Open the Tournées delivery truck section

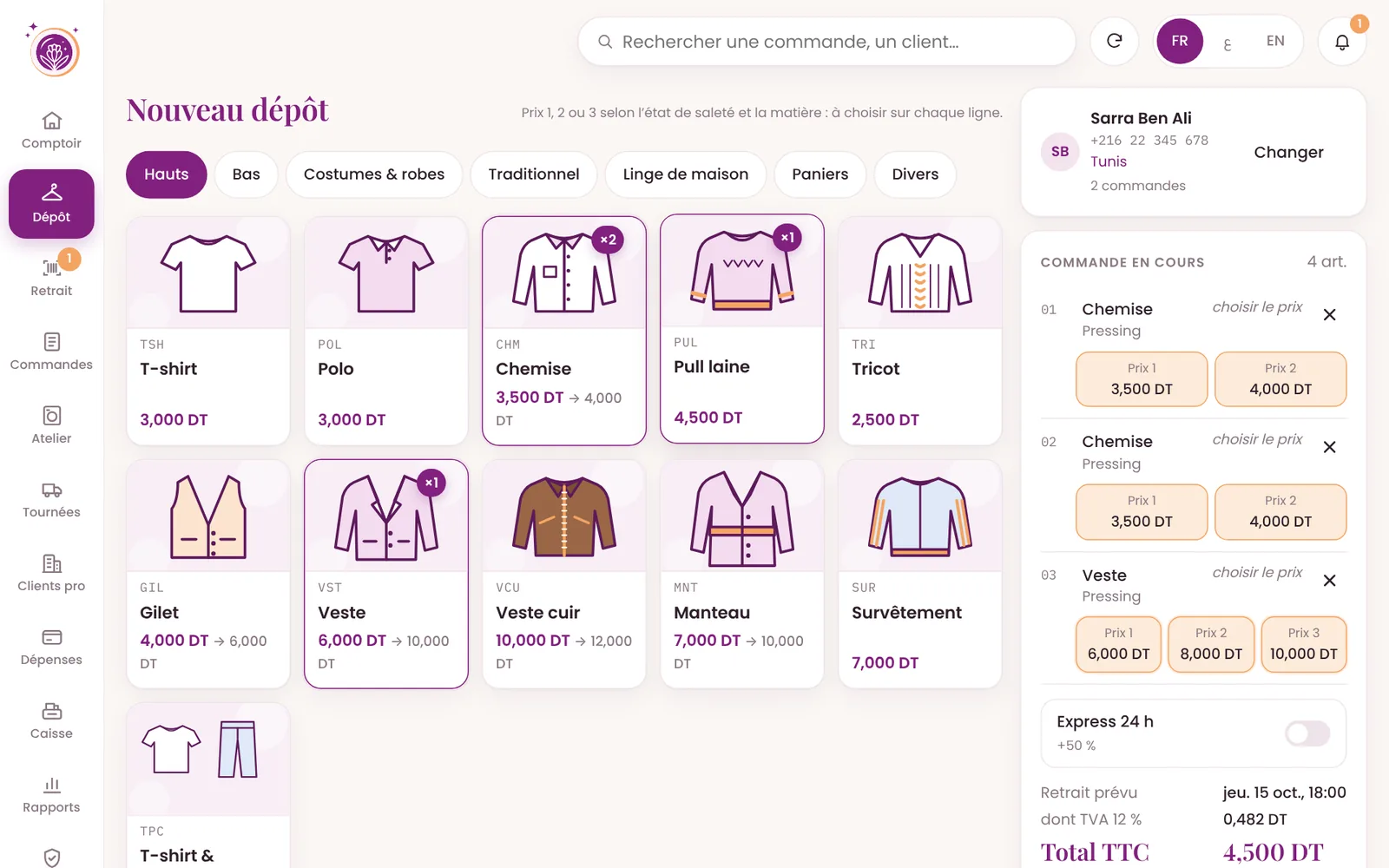click(x=51, y=499)
